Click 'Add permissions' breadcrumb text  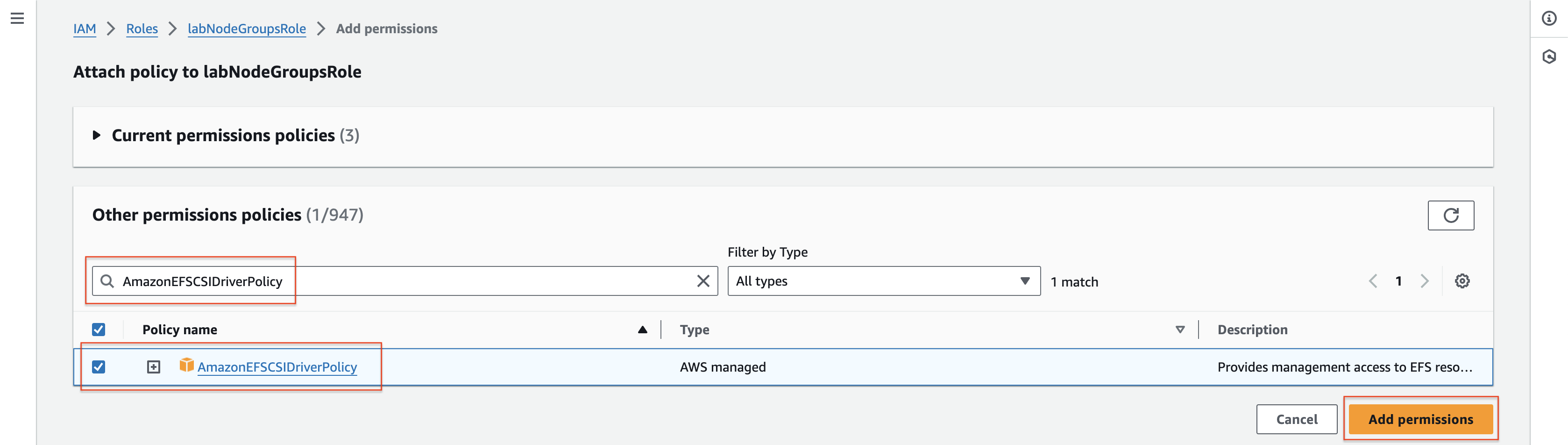point(387,29)
